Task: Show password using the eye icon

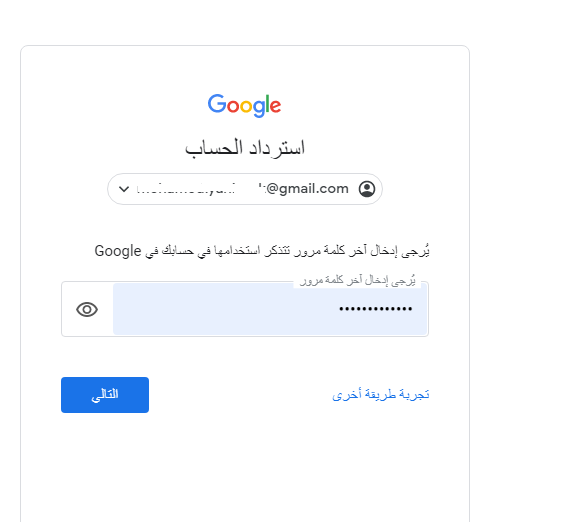Action: coord(87,309)
